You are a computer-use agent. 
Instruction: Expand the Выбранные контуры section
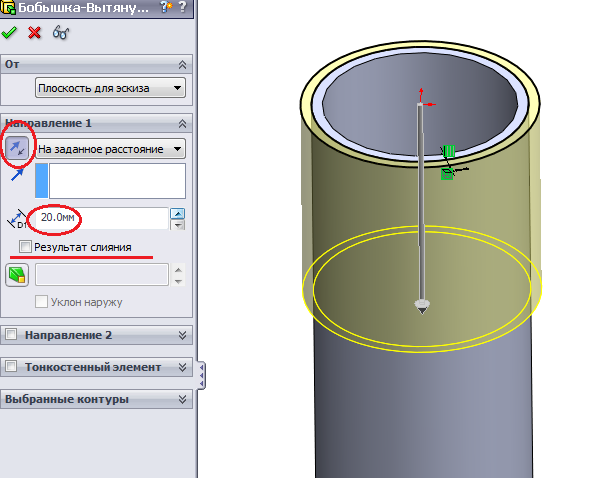pos(183,399)
